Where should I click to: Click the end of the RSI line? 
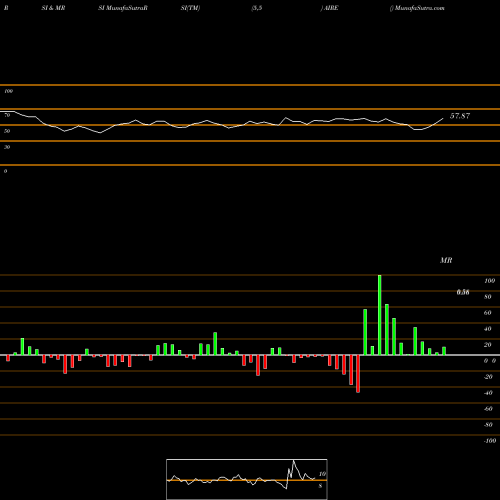coord(443,118)
